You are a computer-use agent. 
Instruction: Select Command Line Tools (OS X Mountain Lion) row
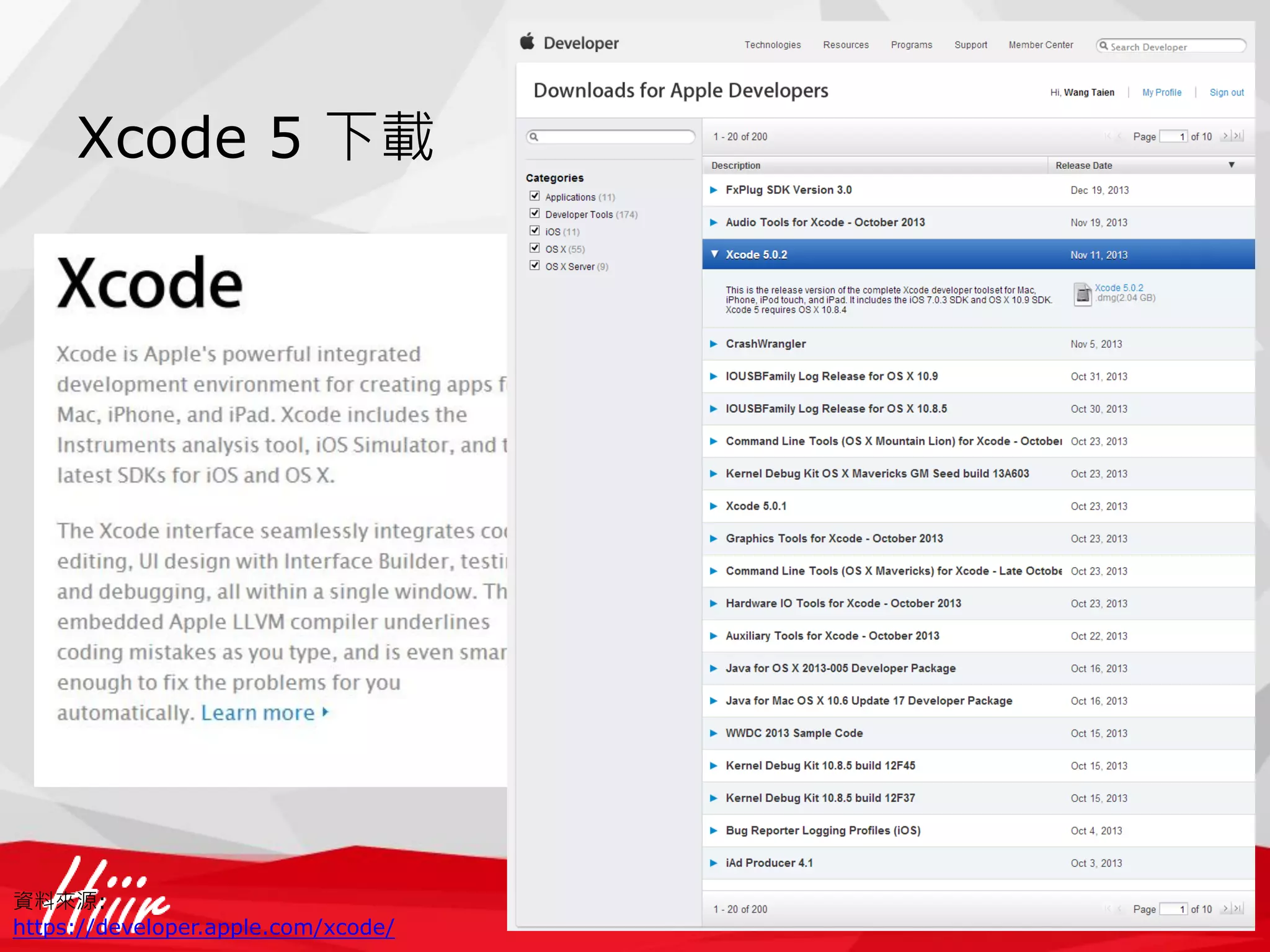(x=979, y=441)
